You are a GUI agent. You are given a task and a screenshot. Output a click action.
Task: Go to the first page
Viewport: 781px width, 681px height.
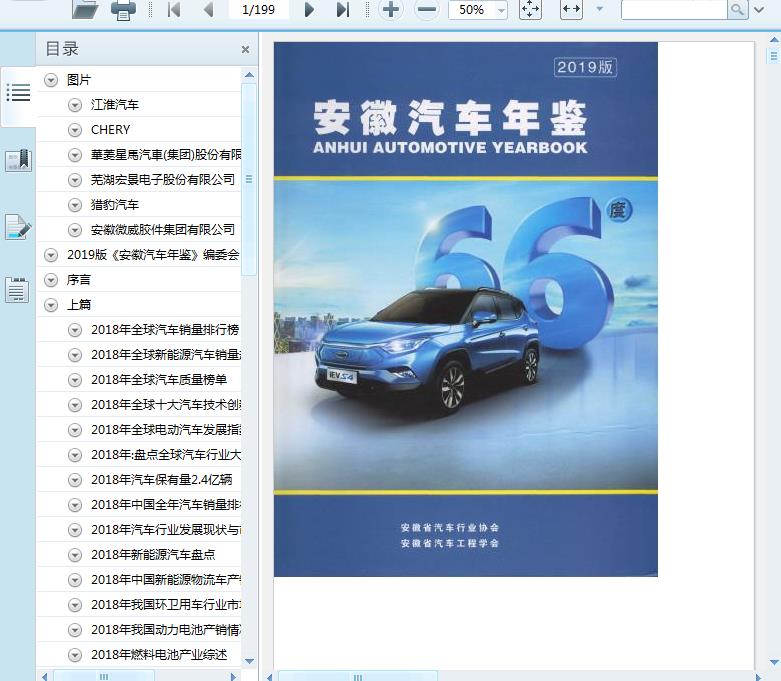(174, 10)
